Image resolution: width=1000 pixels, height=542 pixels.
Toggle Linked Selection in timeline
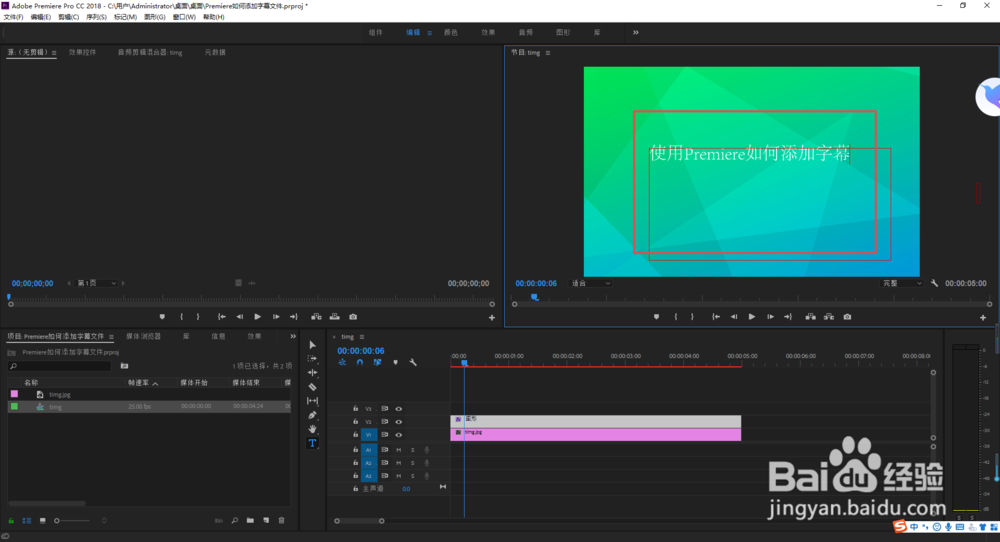tap(378, 362)
